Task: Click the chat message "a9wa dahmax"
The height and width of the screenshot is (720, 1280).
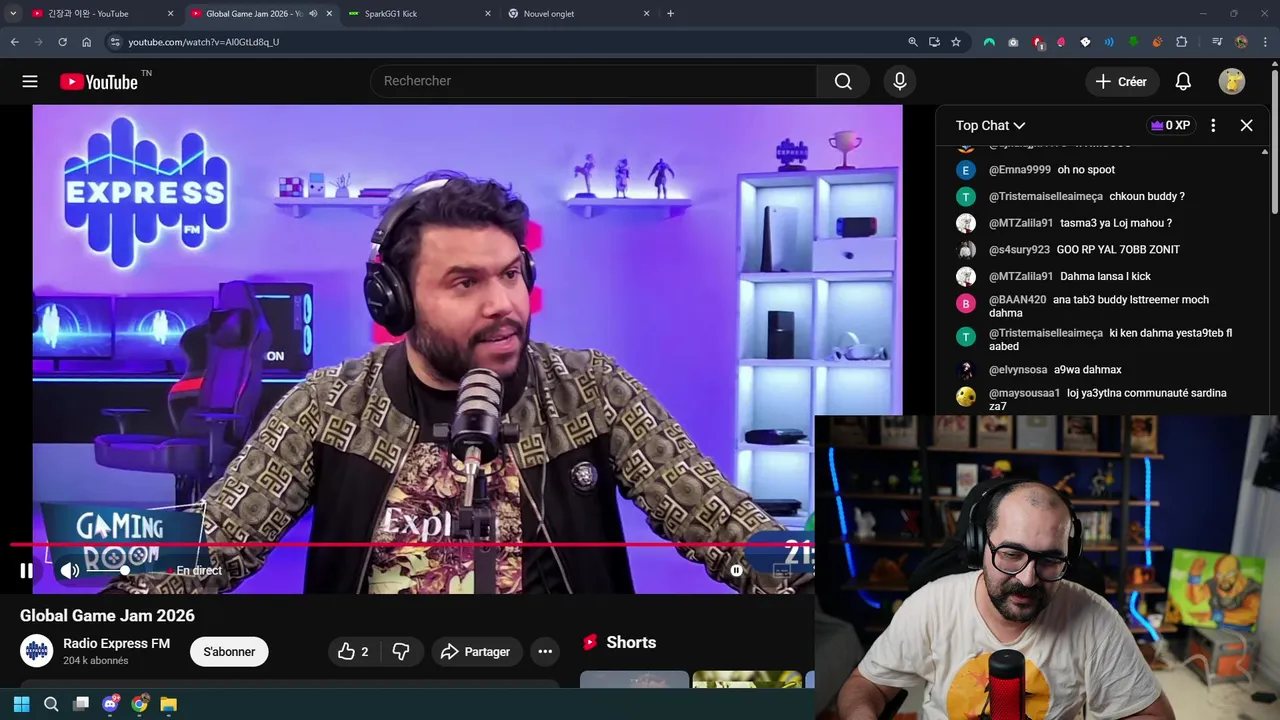Action: pos(1088,370)
